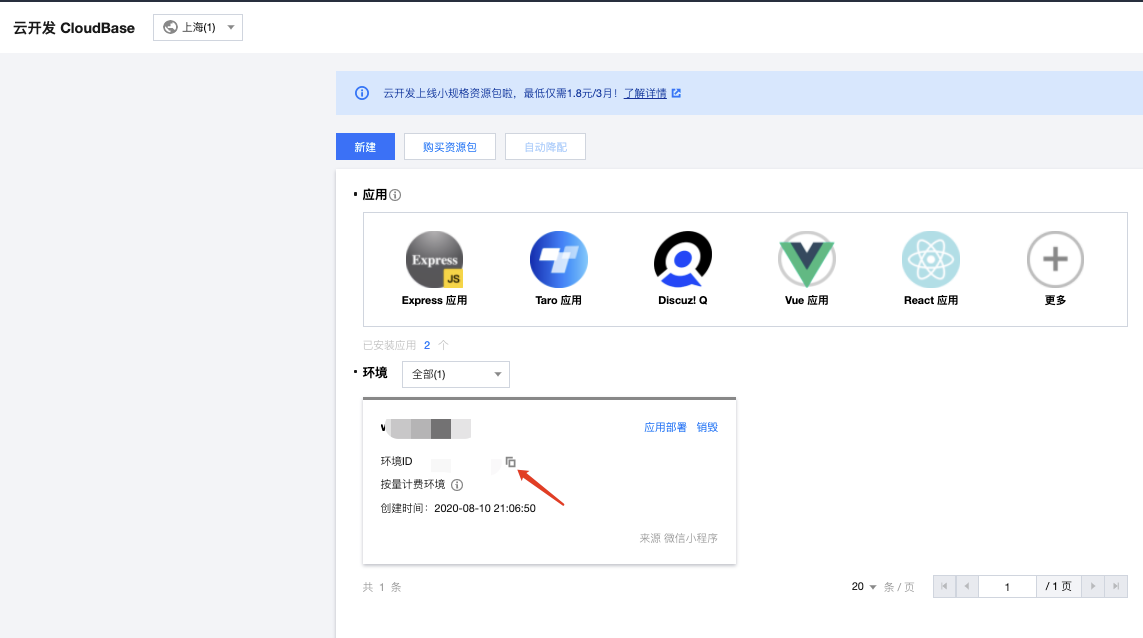Click the 销毁 link
Viewport: 1143px width, 638px height.
coord(707,427)
